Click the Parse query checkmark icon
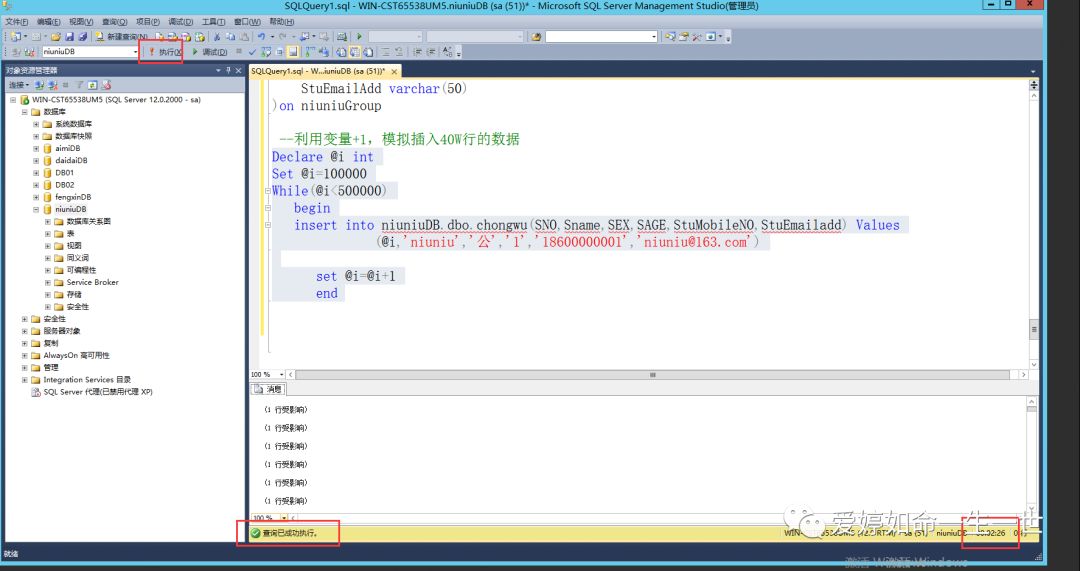This screenshot has height=571, width=1080. coord(252,52)
